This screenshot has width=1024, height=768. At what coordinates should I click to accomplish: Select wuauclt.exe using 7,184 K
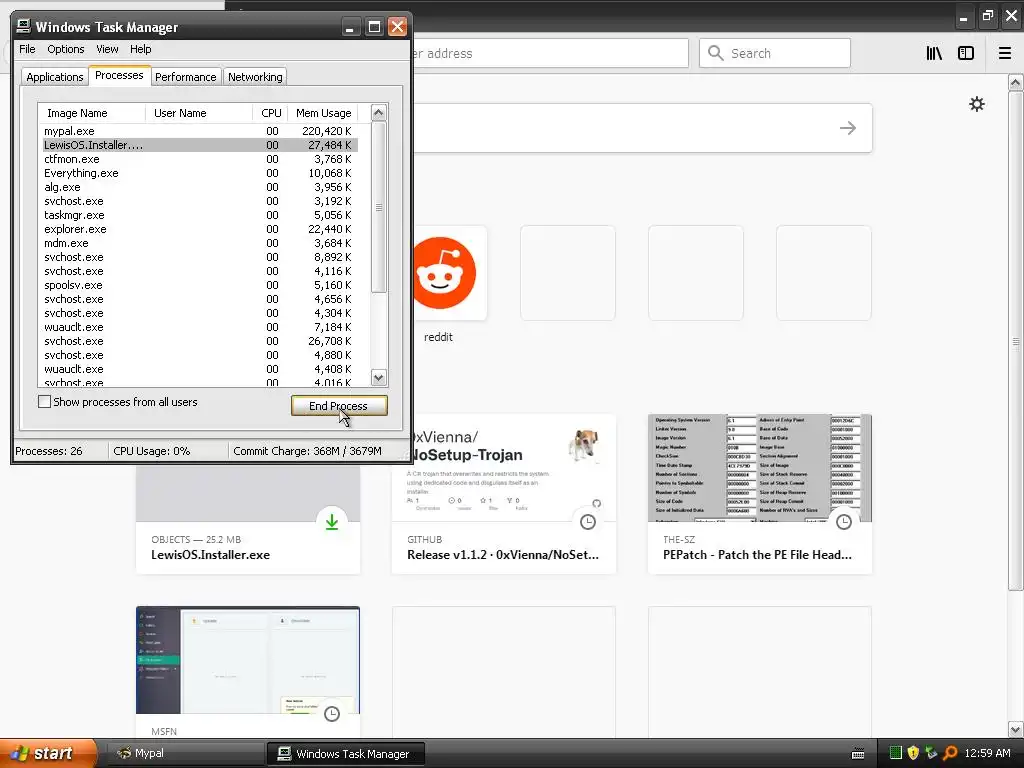pos(199,327)
